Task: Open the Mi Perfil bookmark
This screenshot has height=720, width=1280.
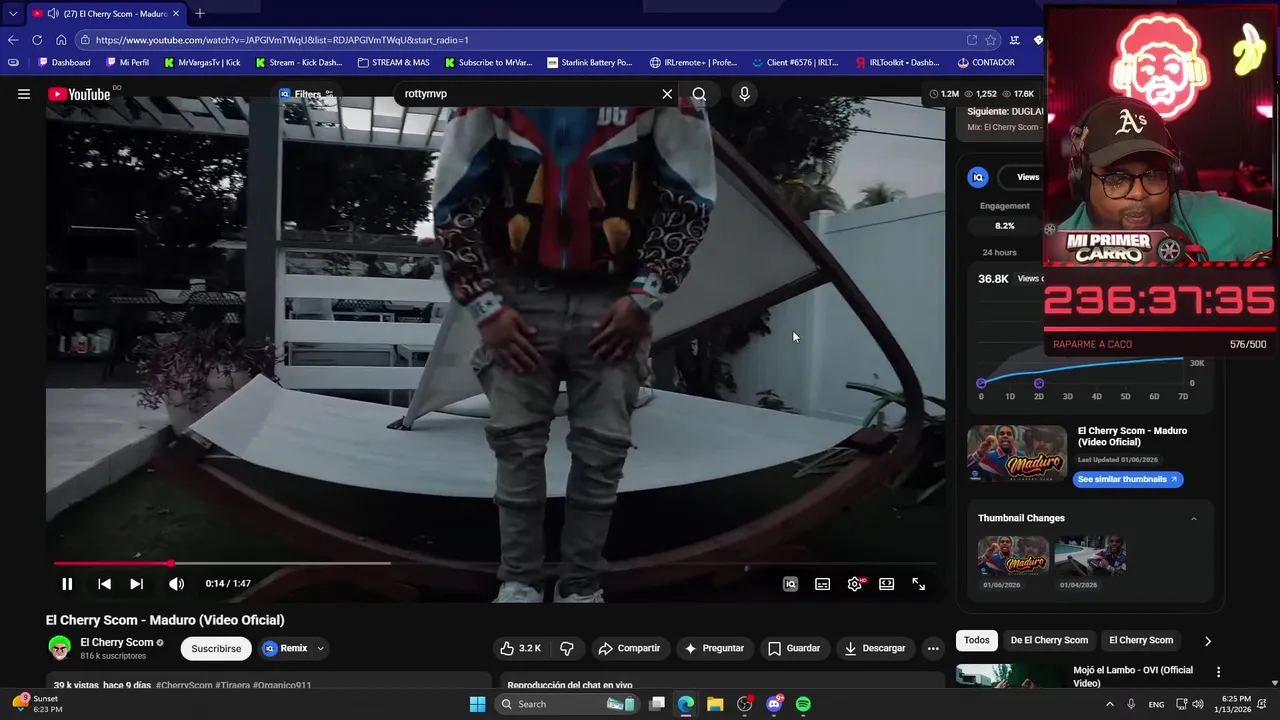Action: pos(126,62)
